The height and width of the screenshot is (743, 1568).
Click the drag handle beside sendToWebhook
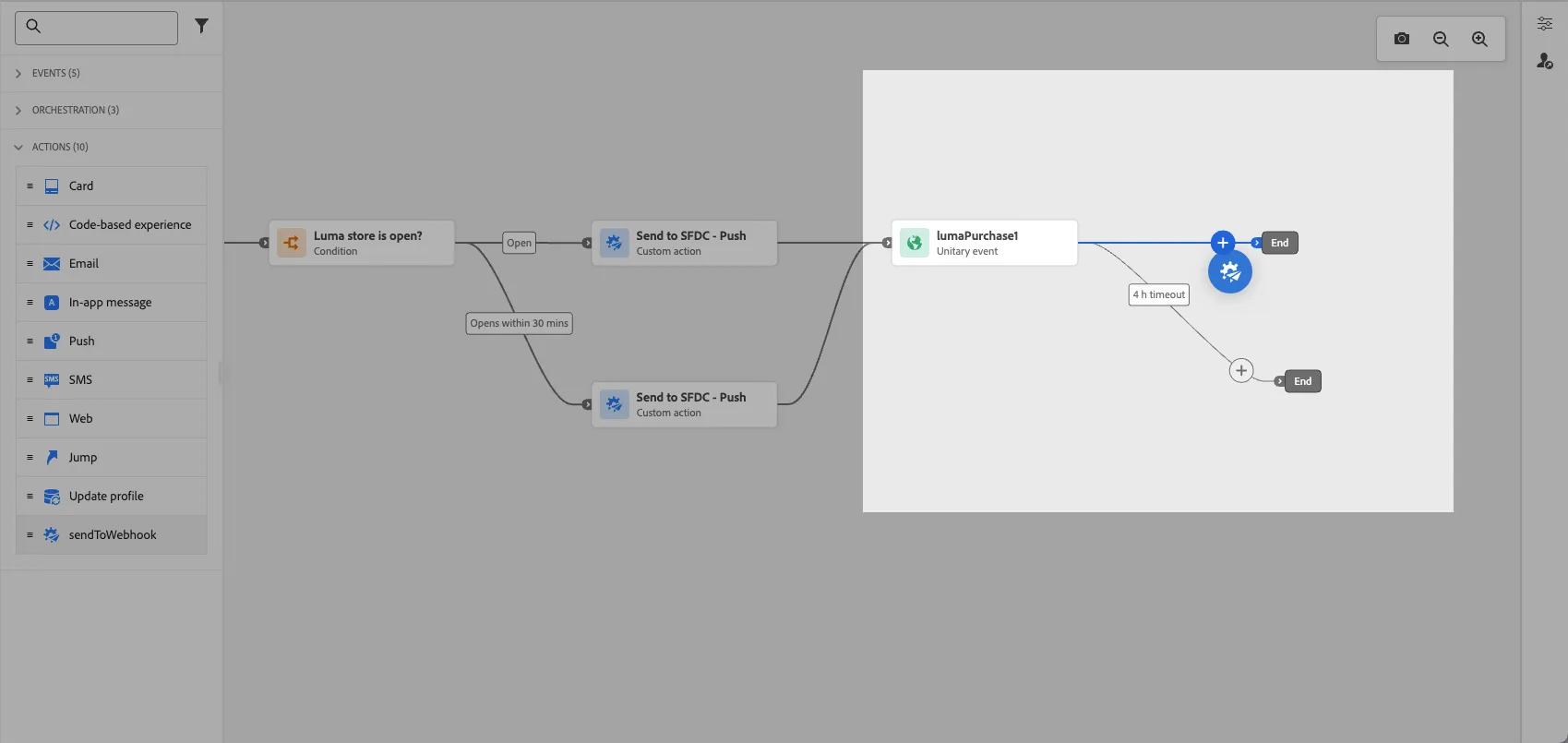click(x=30, y=535)
